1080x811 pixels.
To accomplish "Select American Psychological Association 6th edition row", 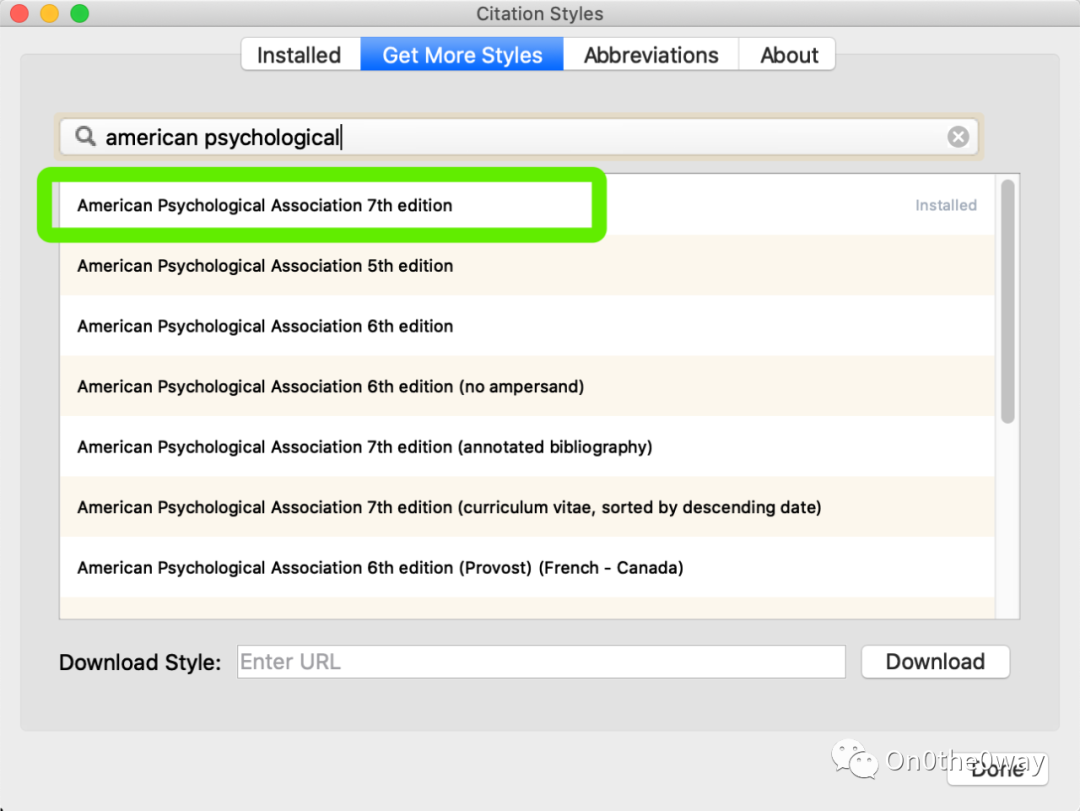I will click(527, 326).
